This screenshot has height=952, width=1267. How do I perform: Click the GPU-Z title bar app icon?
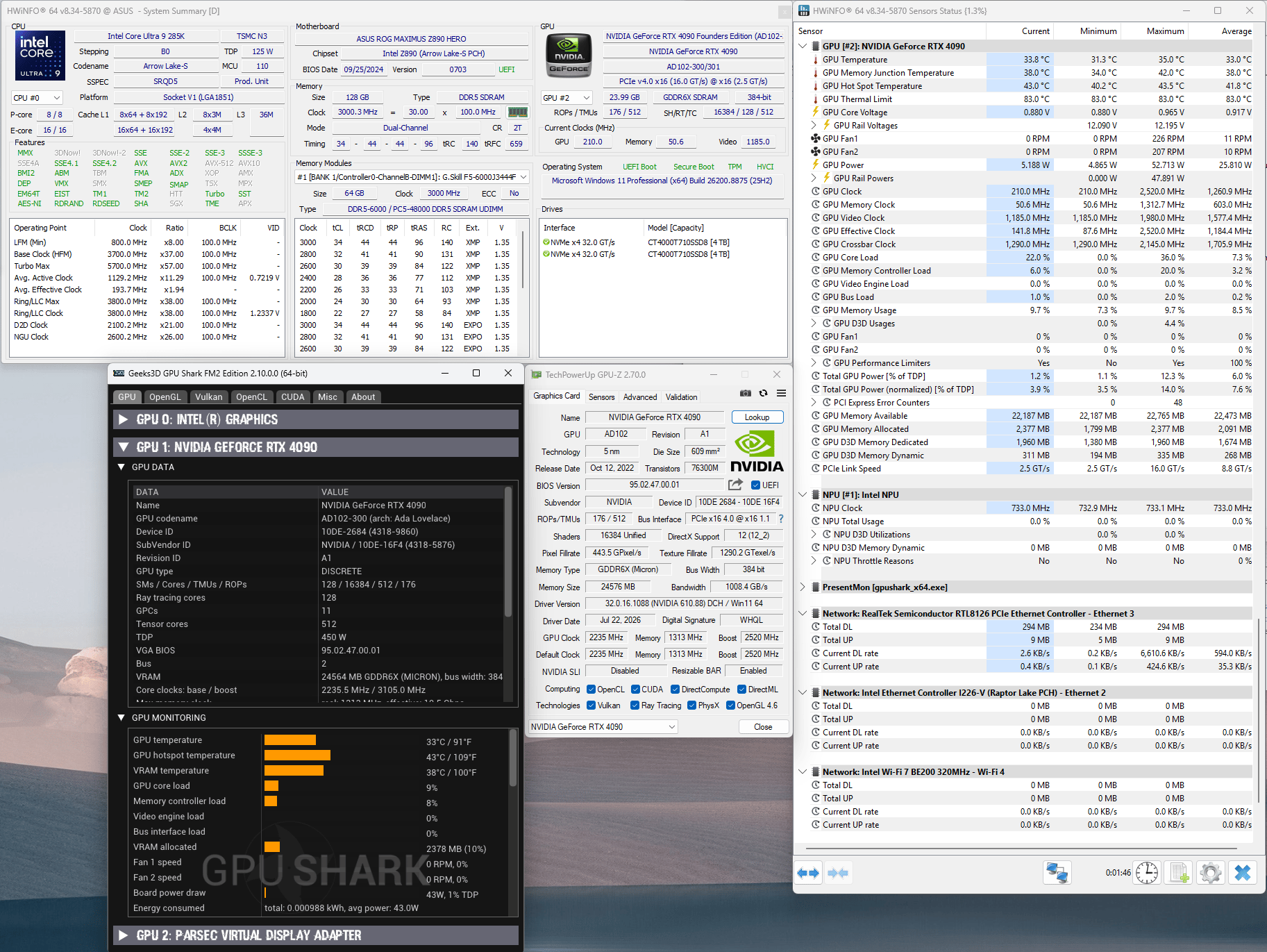[536, 375]
